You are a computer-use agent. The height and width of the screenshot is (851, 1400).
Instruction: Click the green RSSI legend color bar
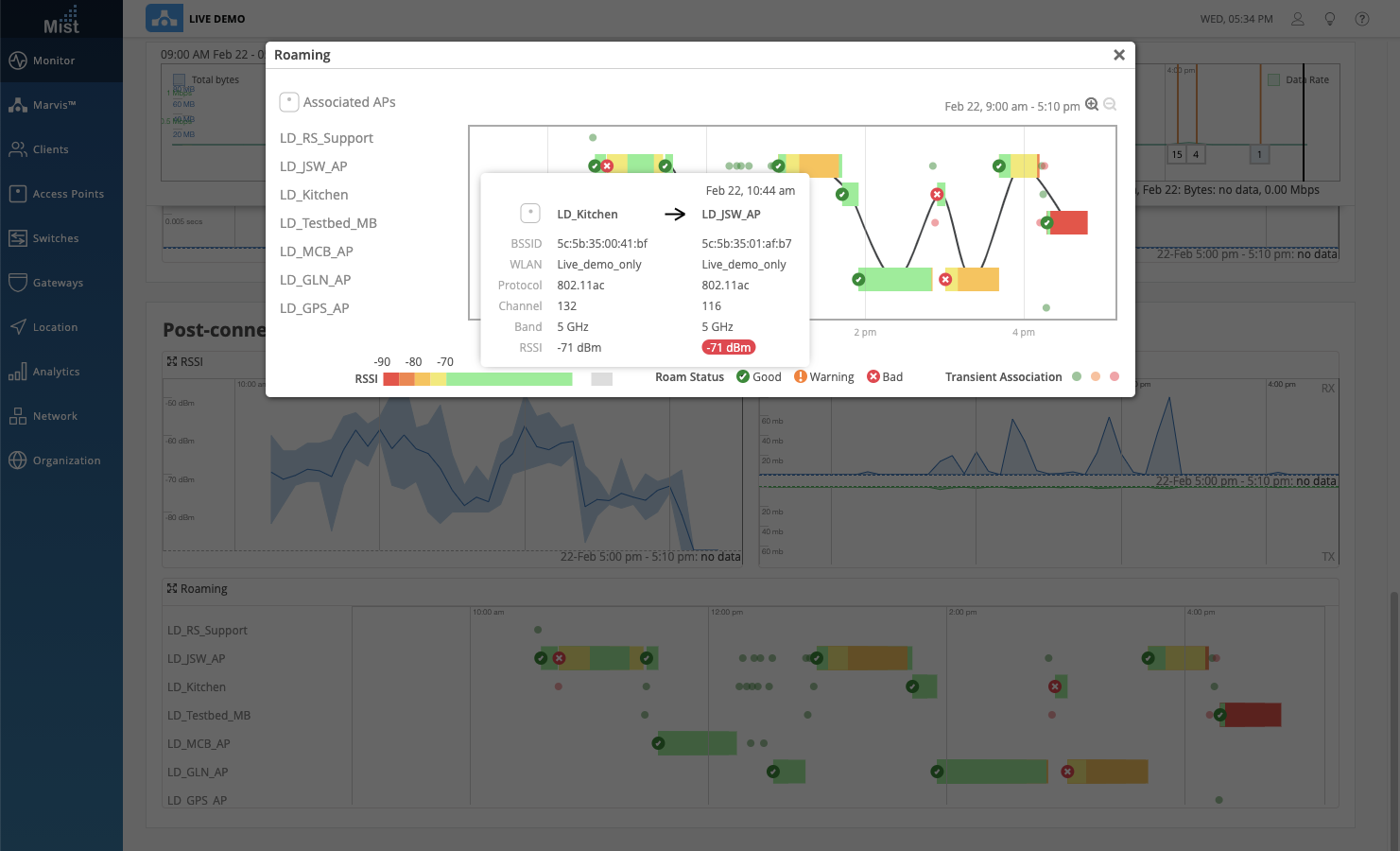(x=509, y=379)
